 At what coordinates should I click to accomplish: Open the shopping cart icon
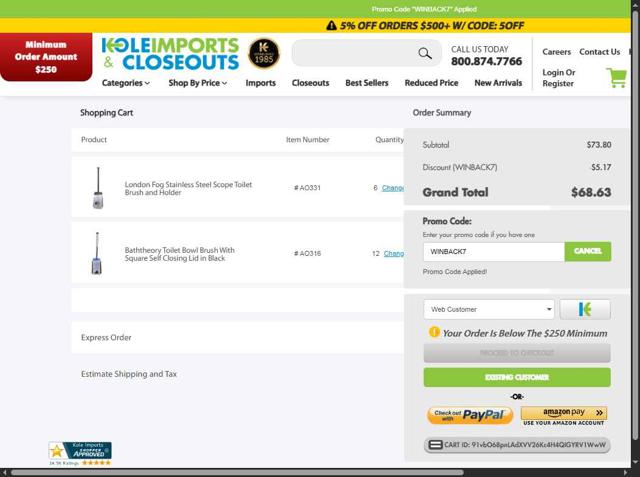pyautogui.click(x=617, y=78)
